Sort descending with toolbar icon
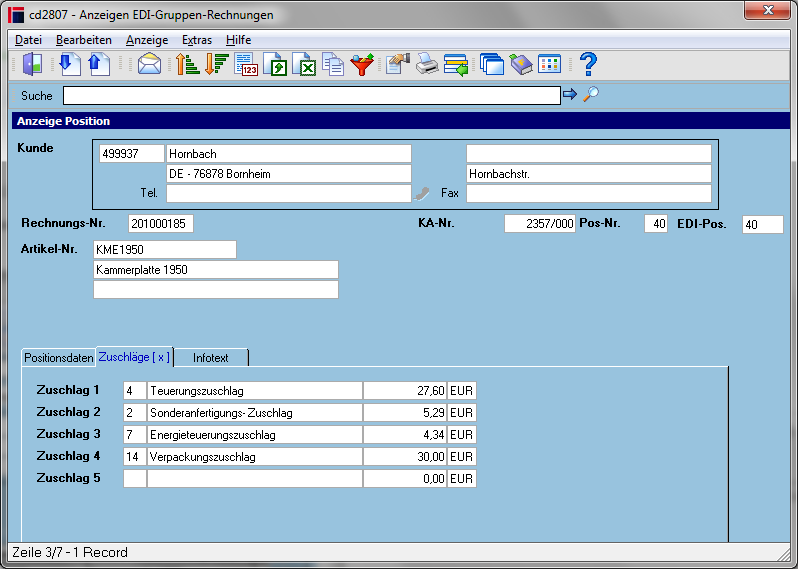This screenshot has width=798, height=569. [216, 64]
